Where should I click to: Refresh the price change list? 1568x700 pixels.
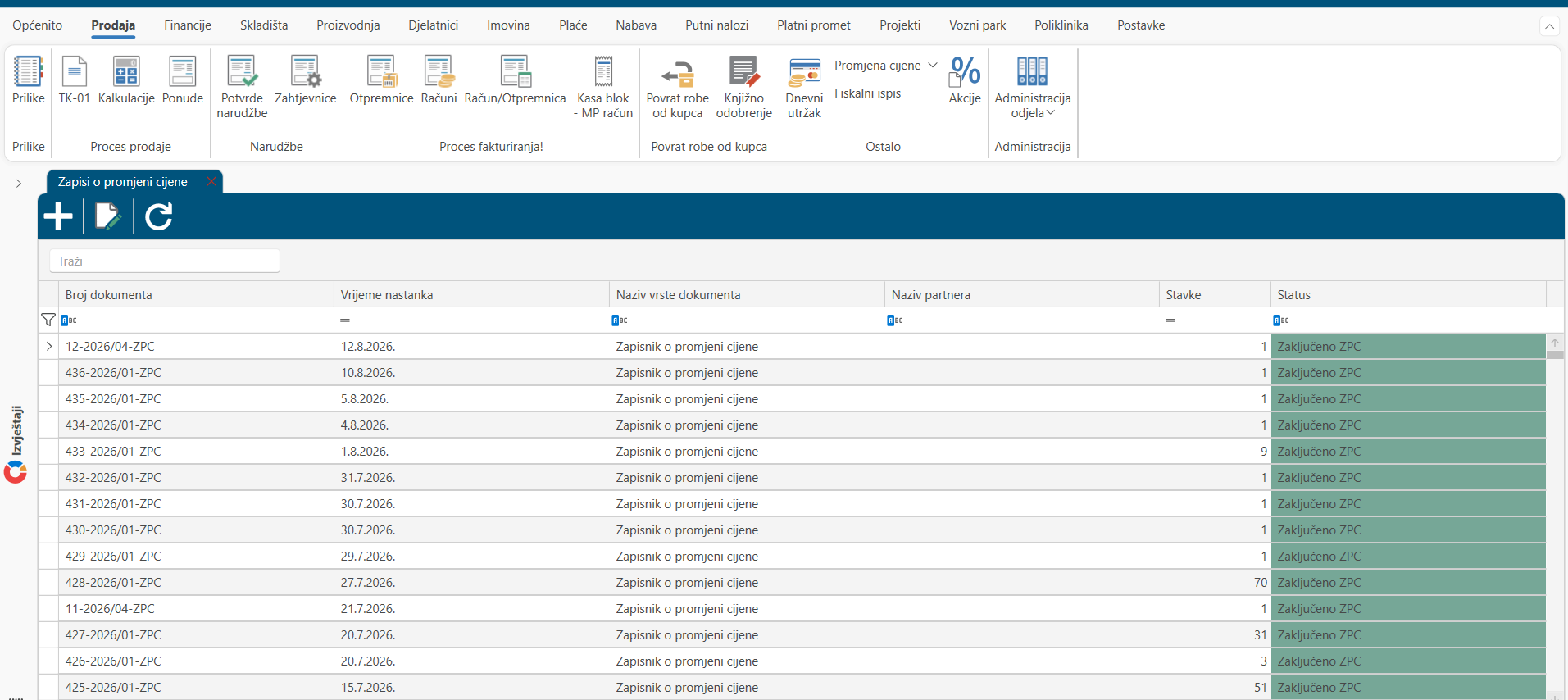point(158,216)
